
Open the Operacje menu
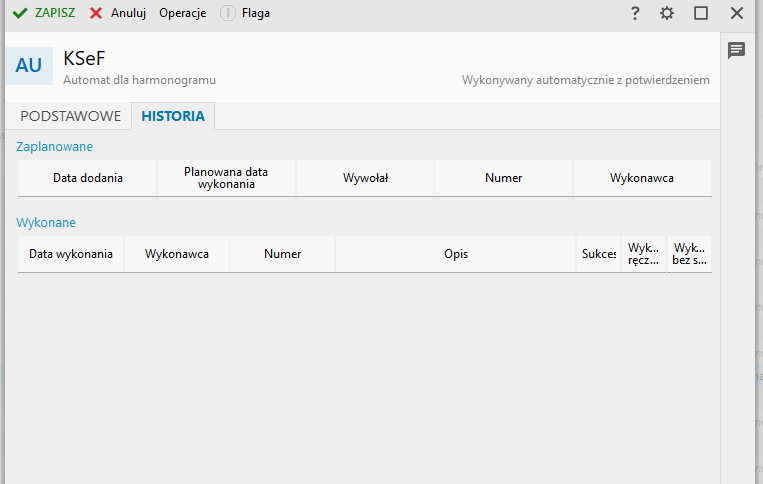click(x=182, y=13)
